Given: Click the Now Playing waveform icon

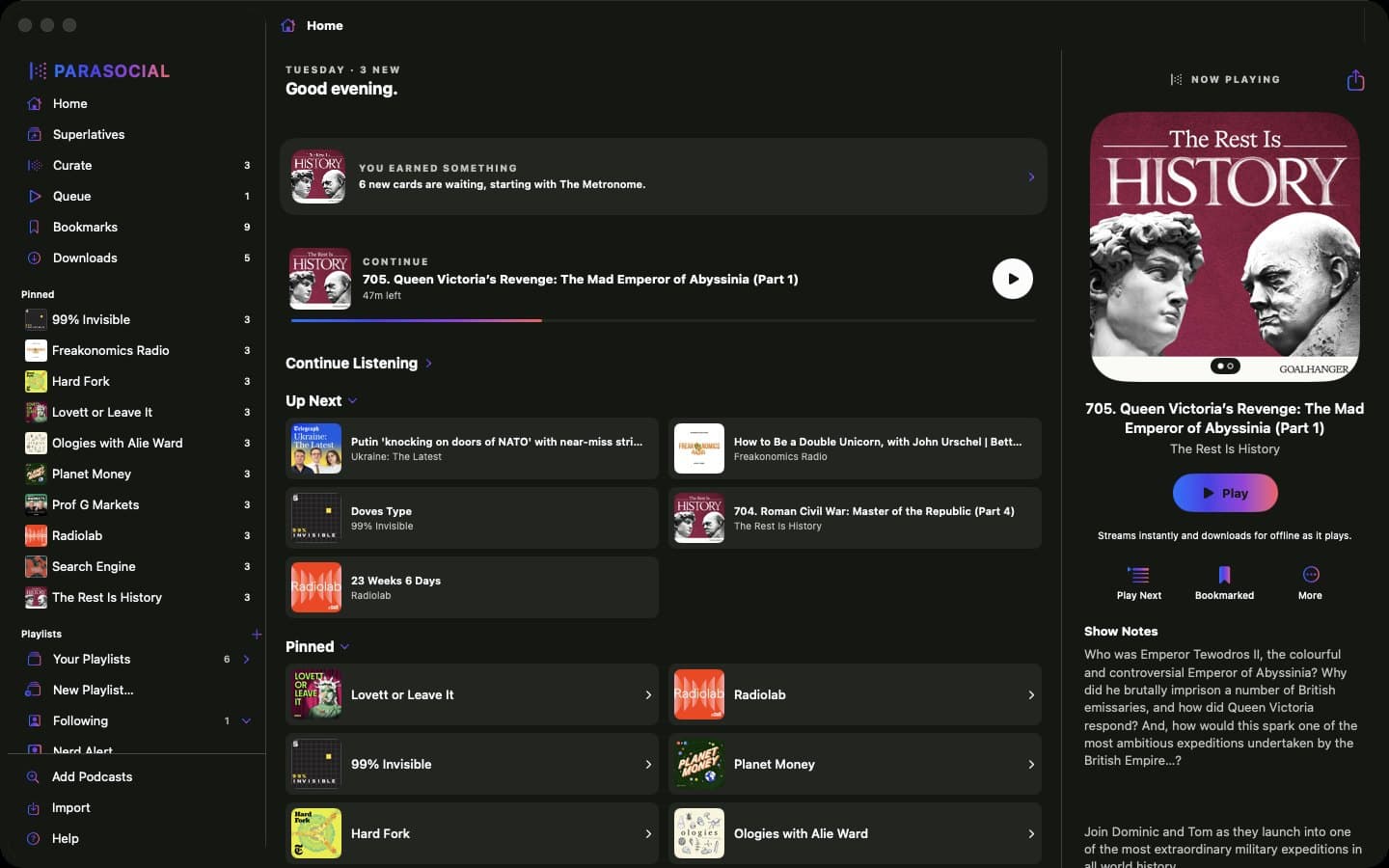Looking at the screenshot, I should [1176, 79].
